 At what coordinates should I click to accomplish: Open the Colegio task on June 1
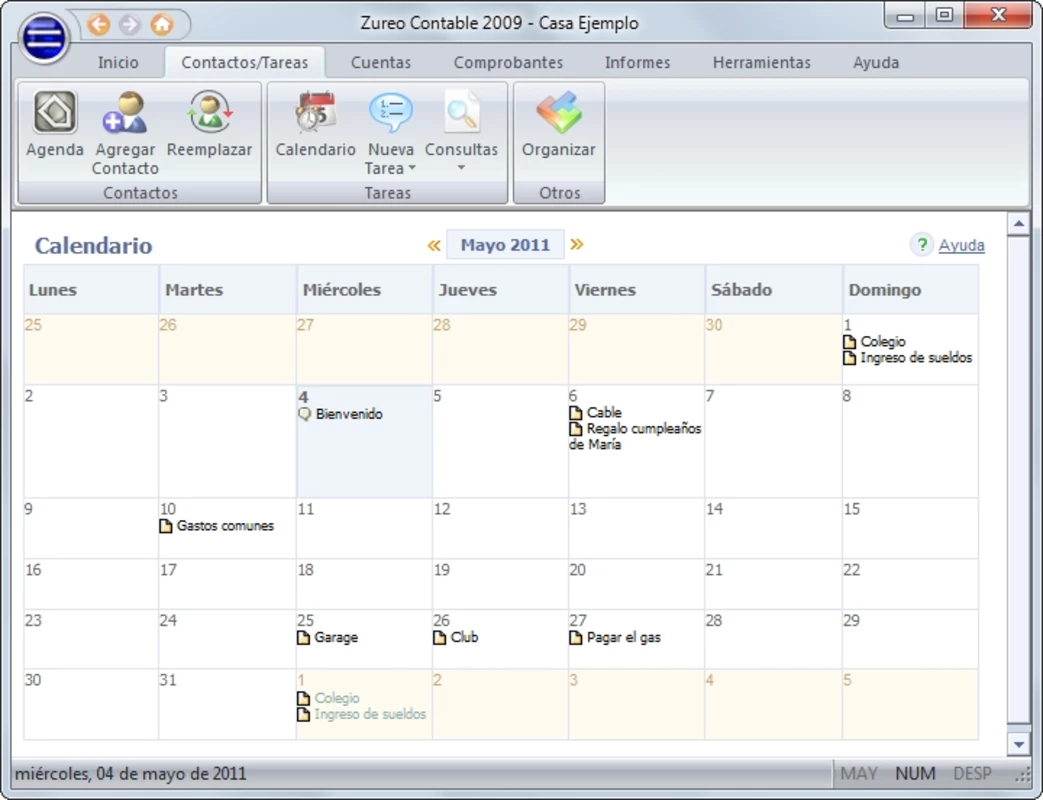337,698
